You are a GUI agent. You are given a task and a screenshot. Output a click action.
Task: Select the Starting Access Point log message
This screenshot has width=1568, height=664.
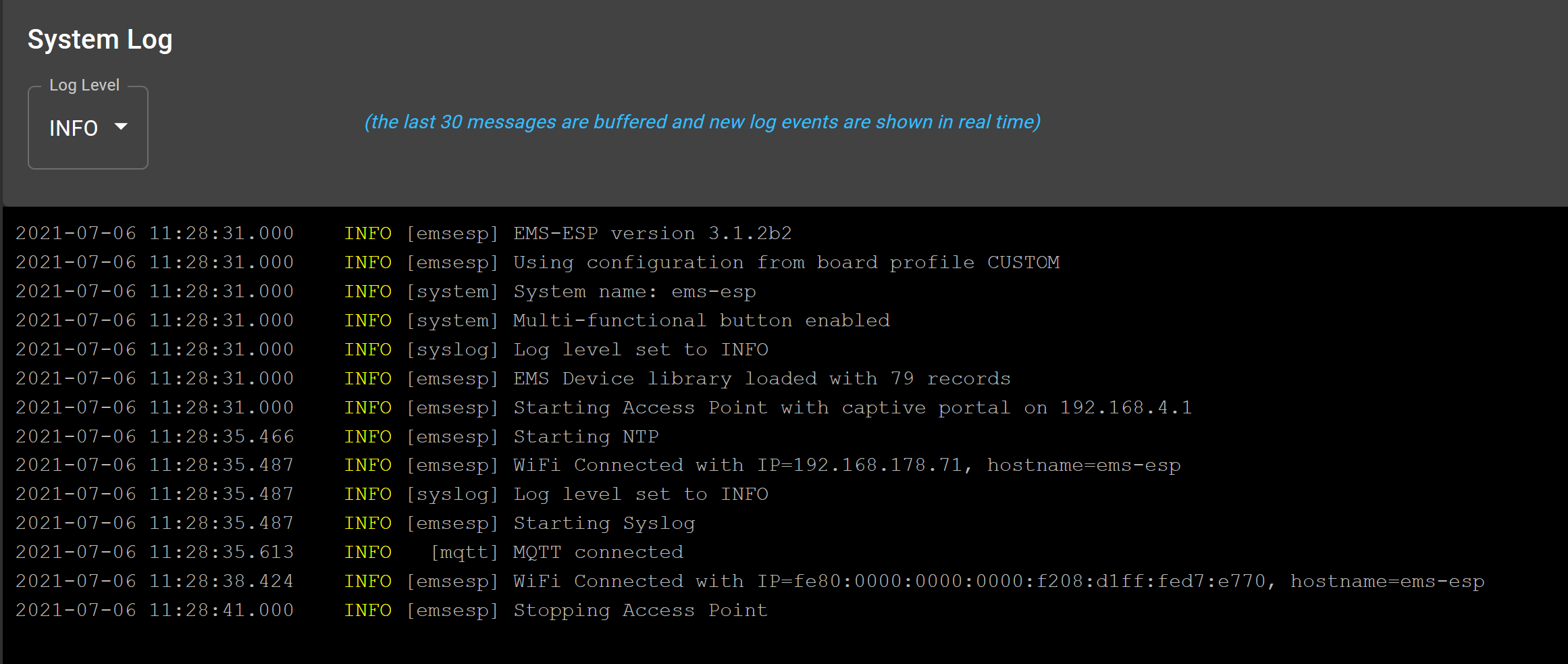click(851, 407)
